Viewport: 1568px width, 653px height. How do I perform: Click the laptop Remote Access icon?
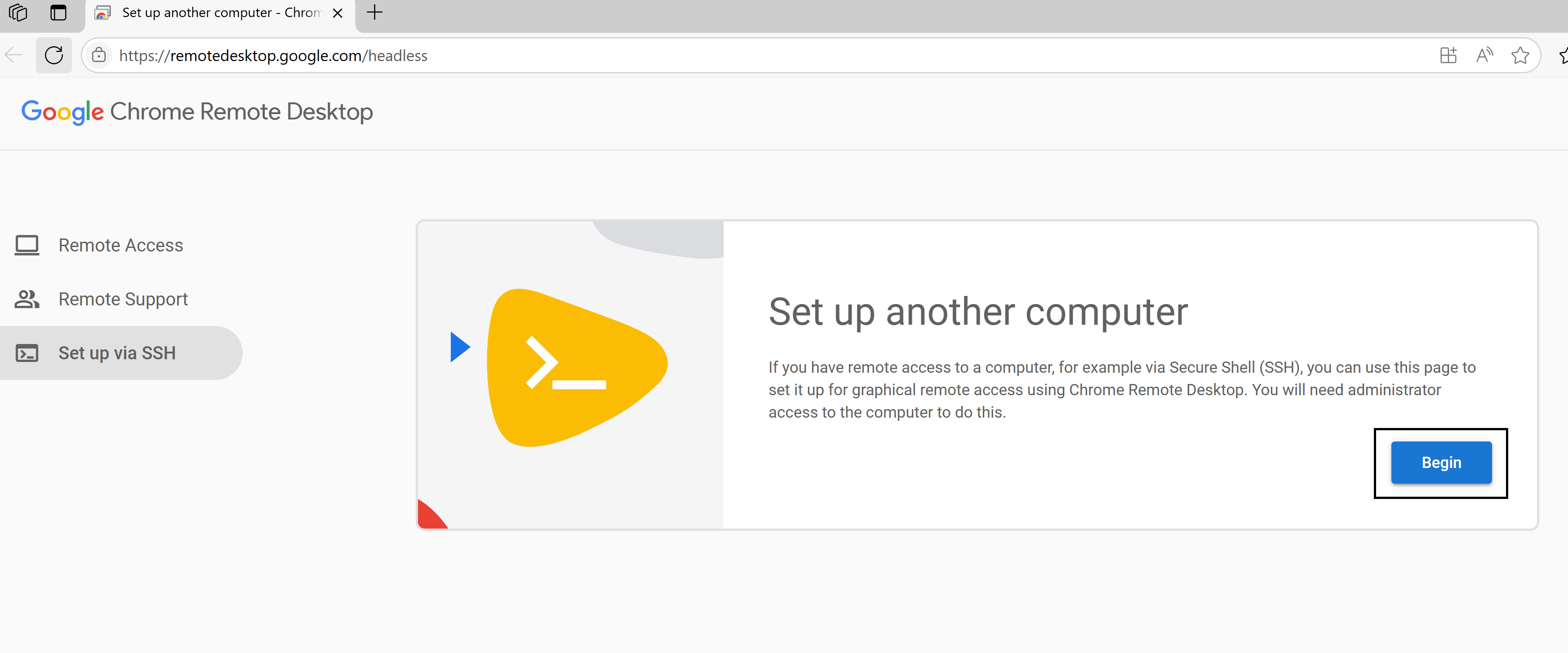(x=27, y=245)
